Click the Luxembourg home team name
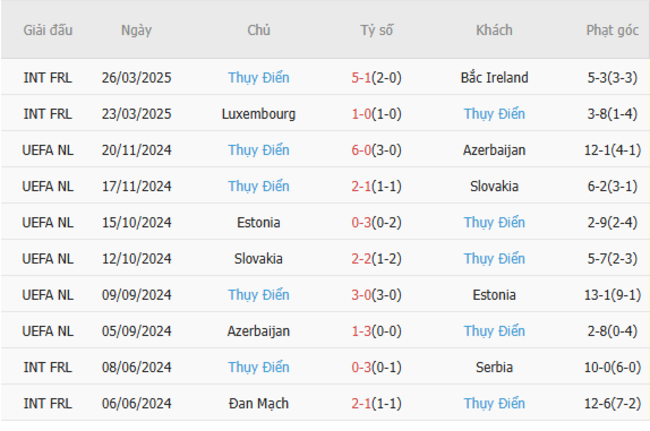 click(x=258, y=114)
